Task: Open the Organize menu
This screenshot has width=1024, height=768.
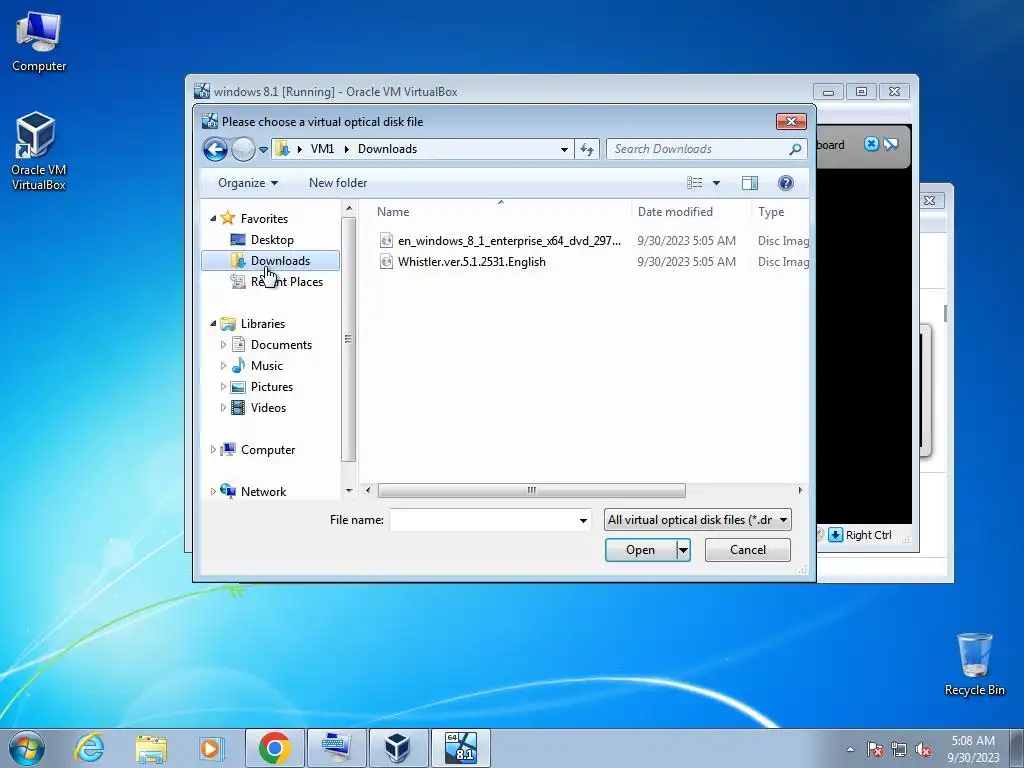Action: point(248,183)
